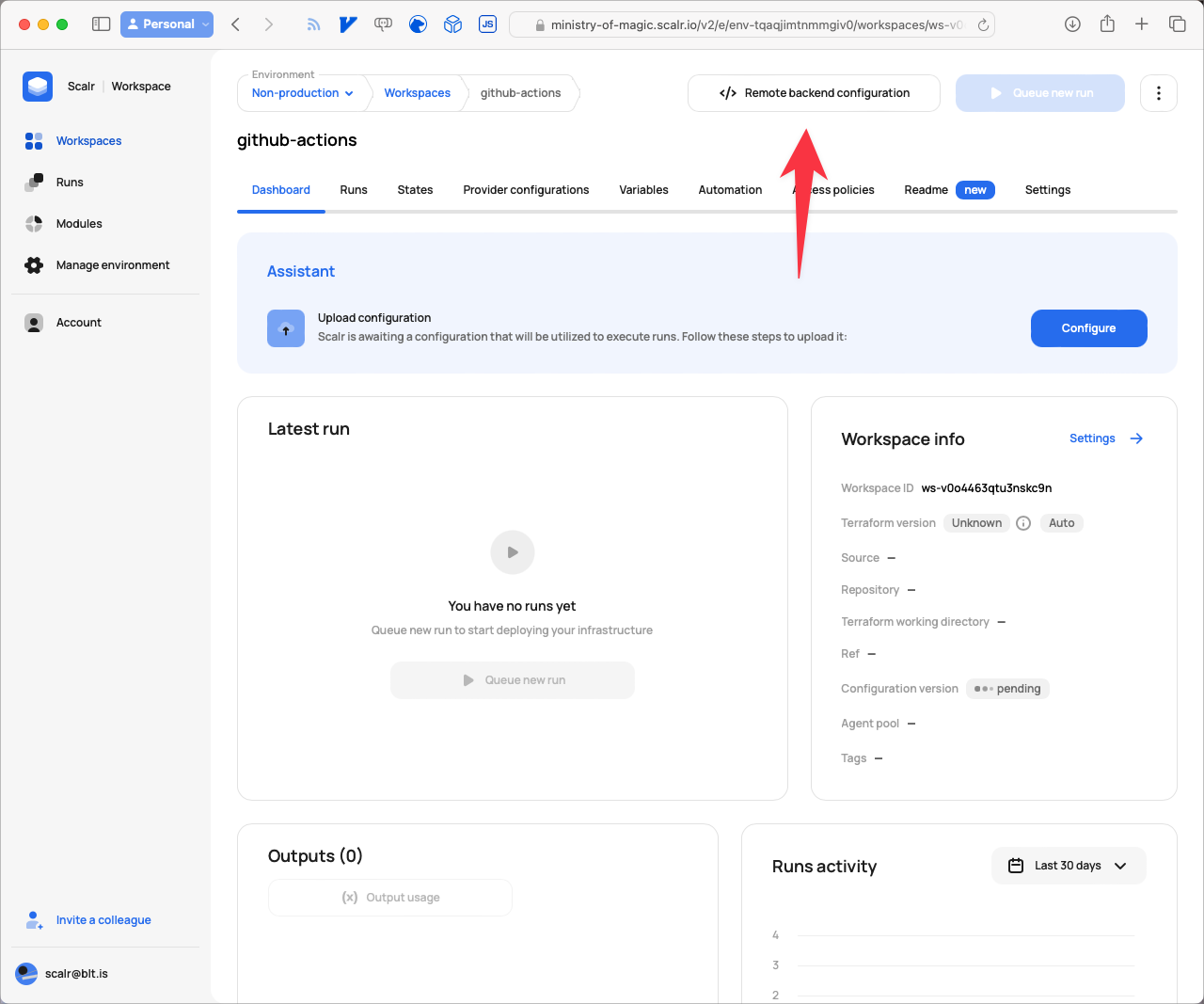The height and width of the screenshot is (1004, 1204).
Task: Switch to the Readme tab
Action: click(949, 190)
